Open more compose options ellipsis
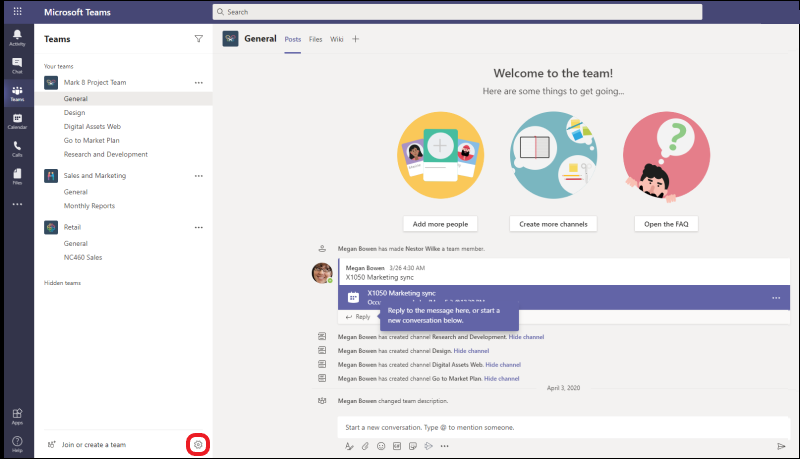Viewport: 800px width, 459px height. pos(444,446)
